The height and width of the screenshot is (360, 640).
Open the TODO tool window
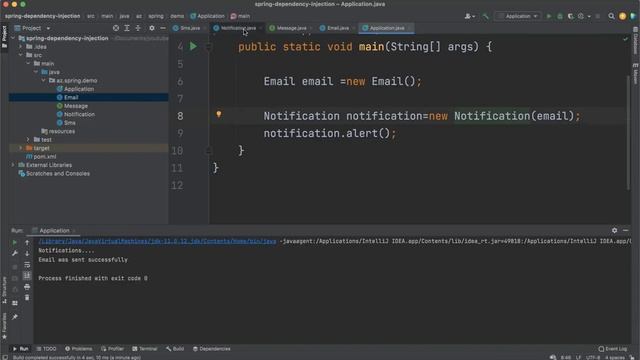pos(46,349)
